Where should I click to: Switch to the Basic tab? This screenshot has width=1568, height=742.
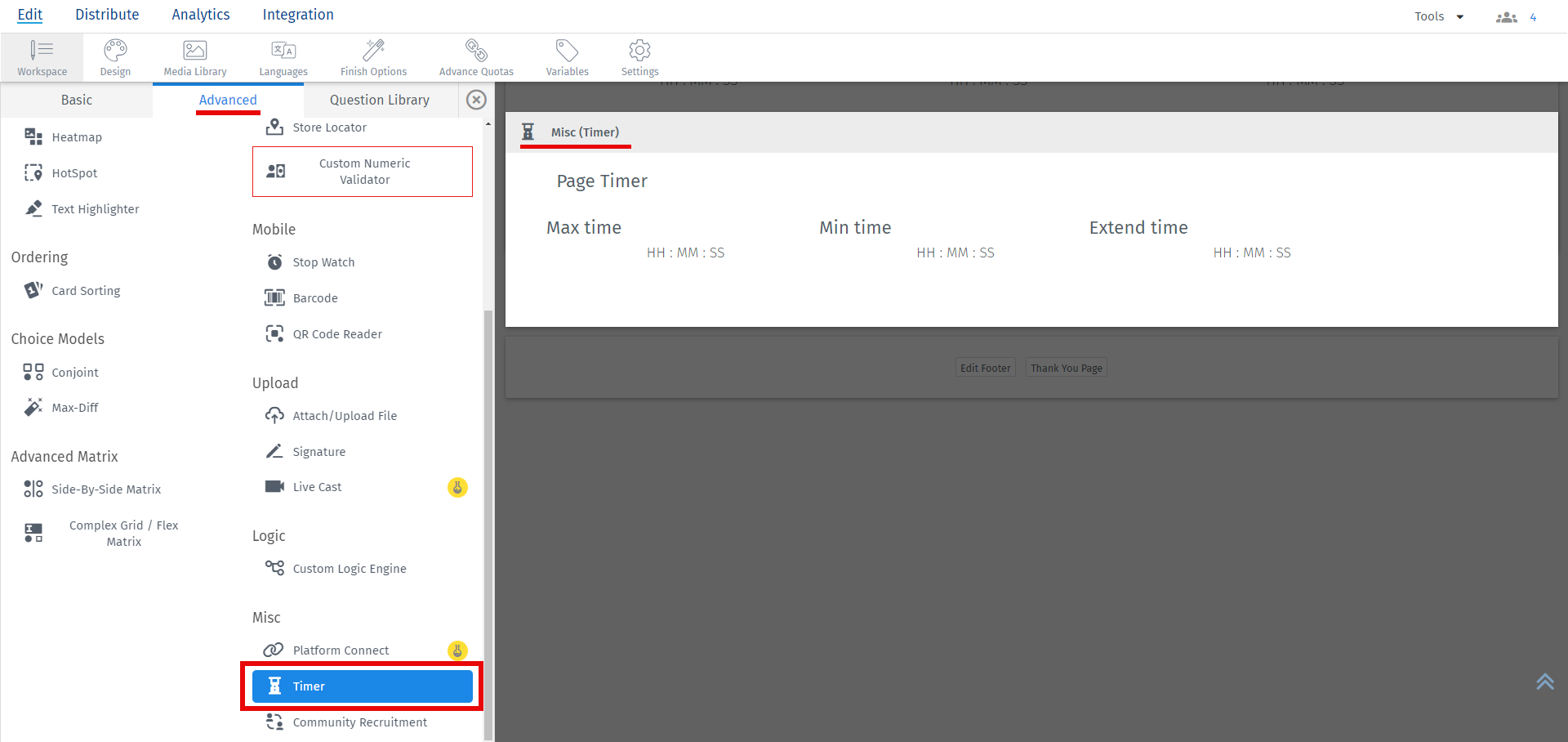pyautogui.click(x=77, y=100)
